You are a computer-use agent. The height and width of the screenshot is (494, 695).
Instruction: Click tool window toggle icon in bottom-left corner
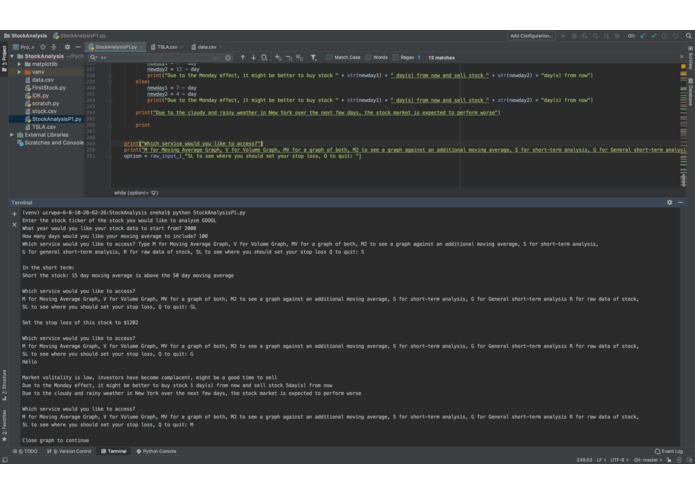click(x=5, y=460)
